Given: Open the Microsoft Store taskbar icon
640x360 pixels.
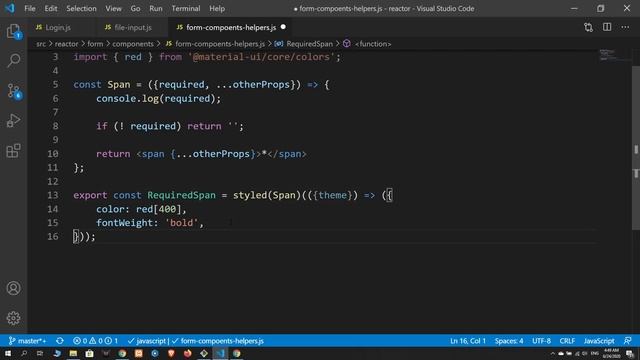Looking at the screenshot, I should 89,353.
